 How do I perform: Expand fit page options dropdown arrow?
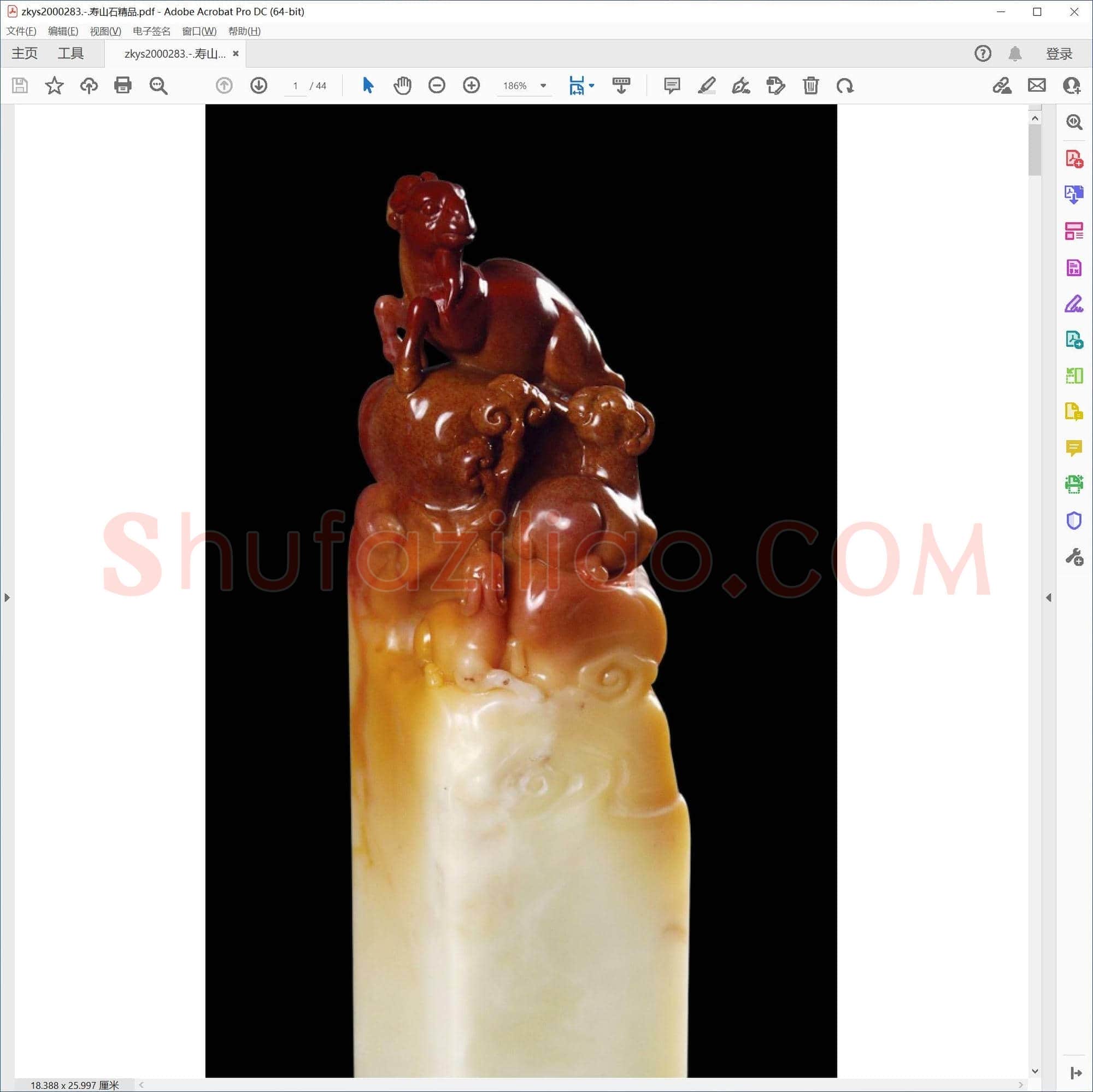[592, 86]
